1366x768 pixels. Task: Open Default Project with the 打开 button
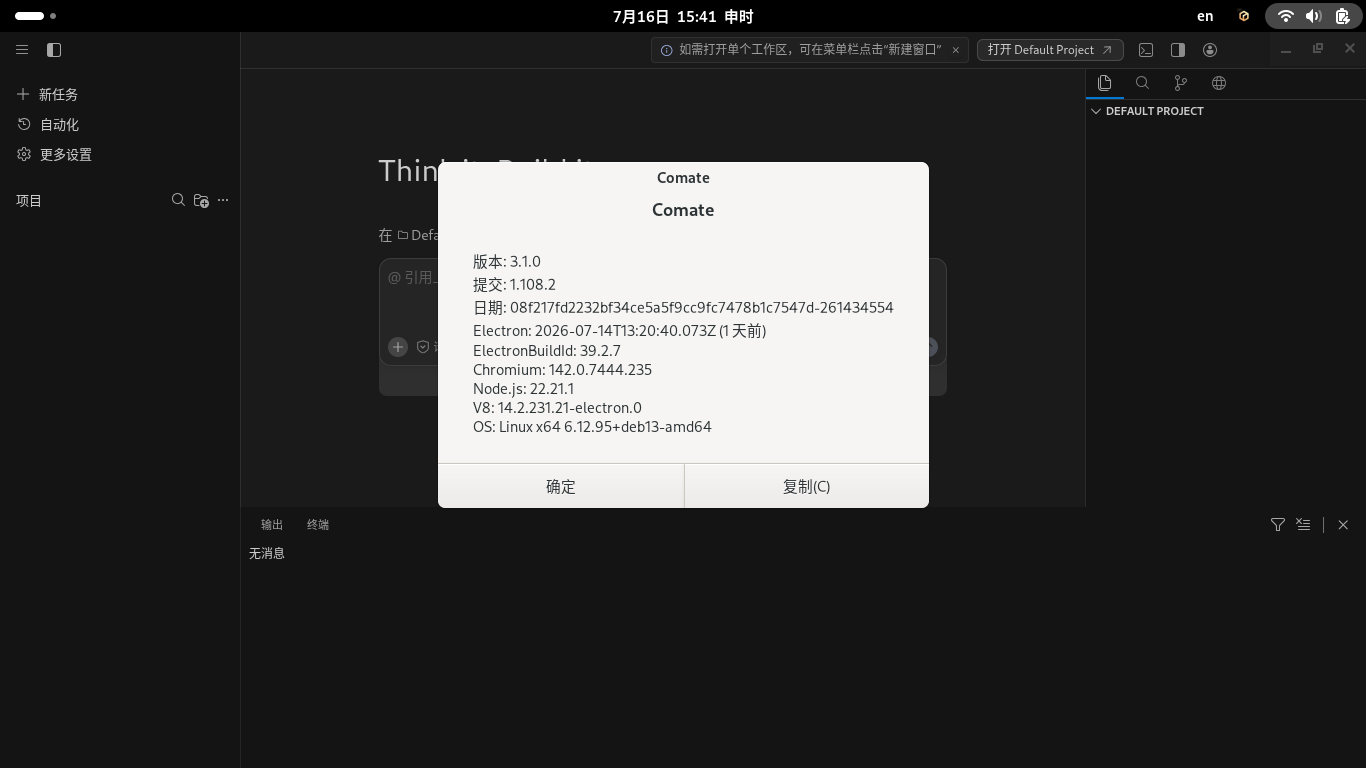1050,49
